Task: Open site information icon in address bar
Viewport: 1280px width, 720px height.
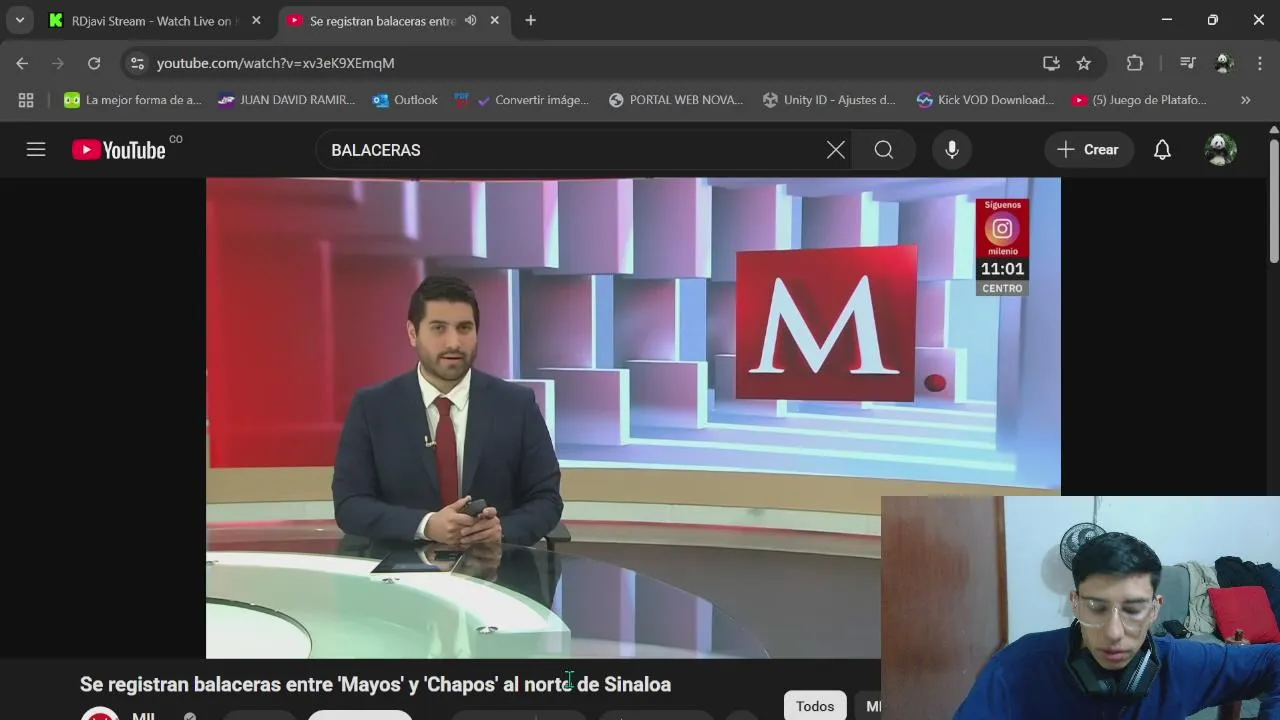Action: (138, 63)
